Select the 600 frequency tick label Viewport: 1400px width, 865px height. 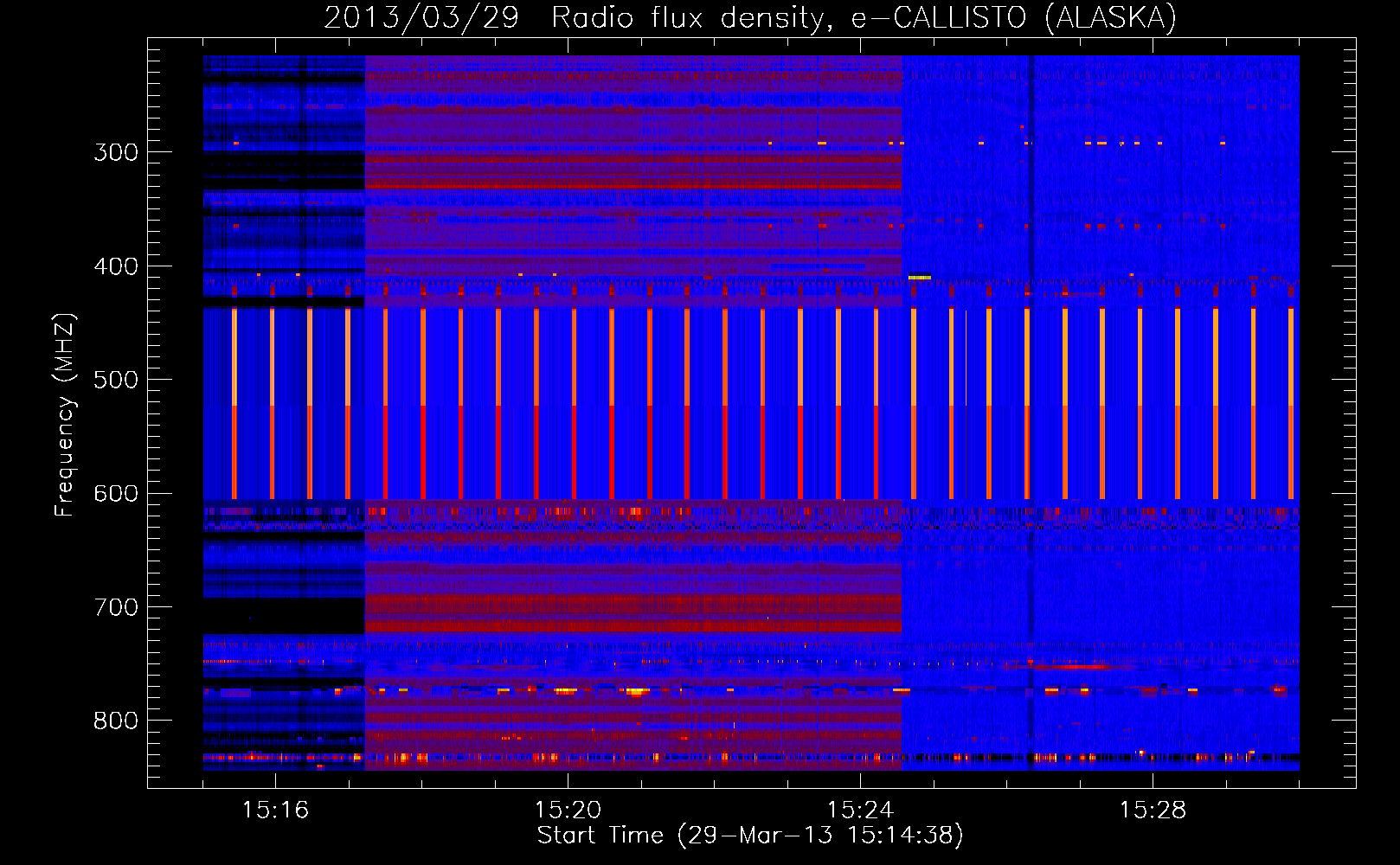(x=116, y=493)
